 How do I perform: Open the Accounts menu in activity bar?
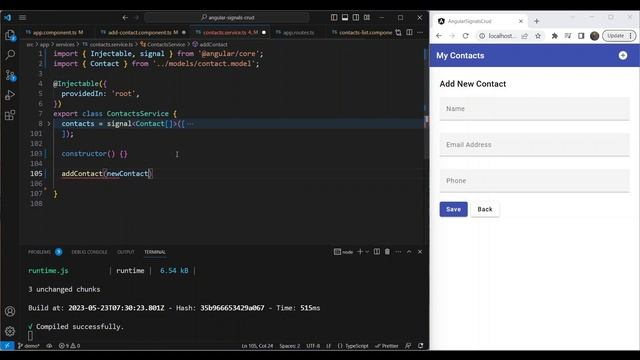click(x=10, y=311)
